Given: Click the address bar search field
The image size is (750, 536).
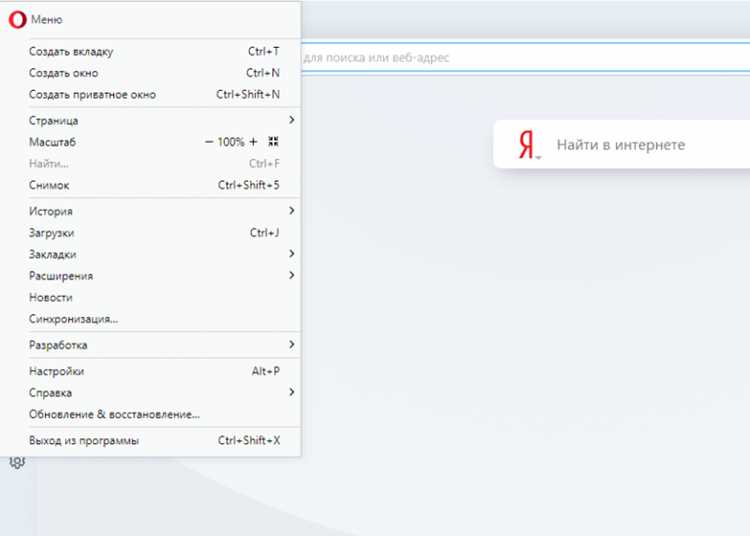Looking at the screenshot, I should point(525,57).
